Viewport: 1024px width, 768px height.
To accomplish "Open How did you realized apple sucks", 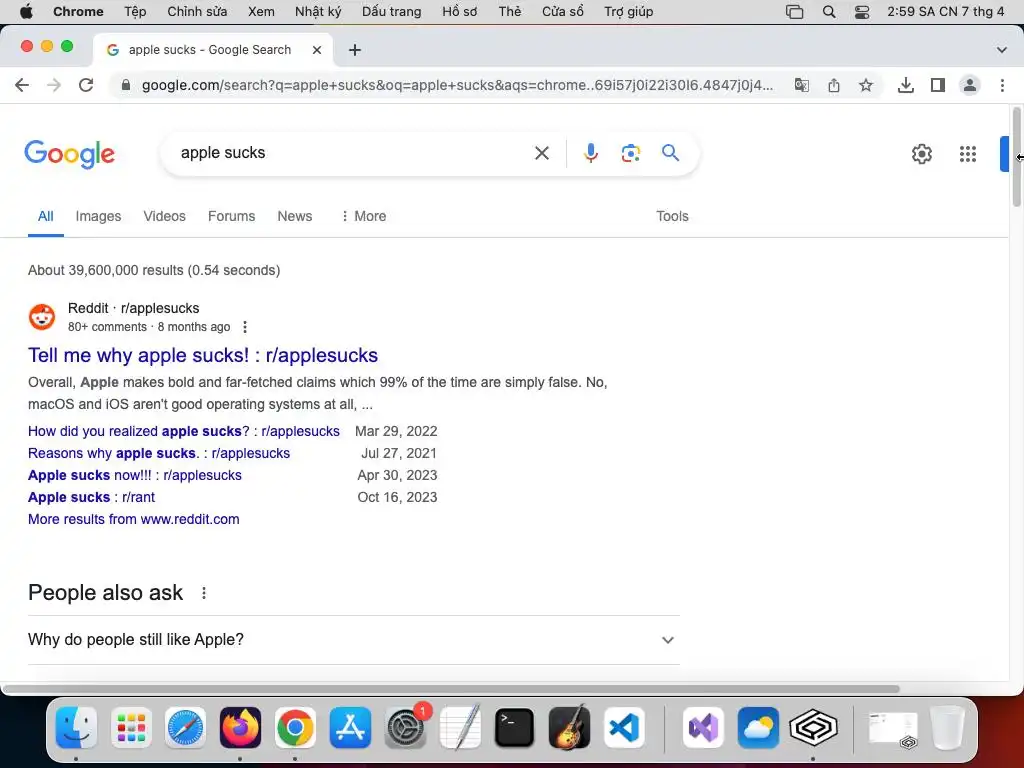I will [x=184, y=431].
